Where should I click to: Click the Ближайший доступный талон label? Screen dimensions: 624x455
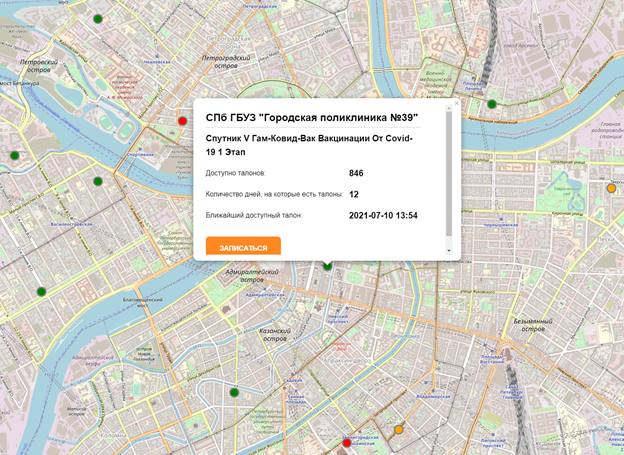click(254, 215)
